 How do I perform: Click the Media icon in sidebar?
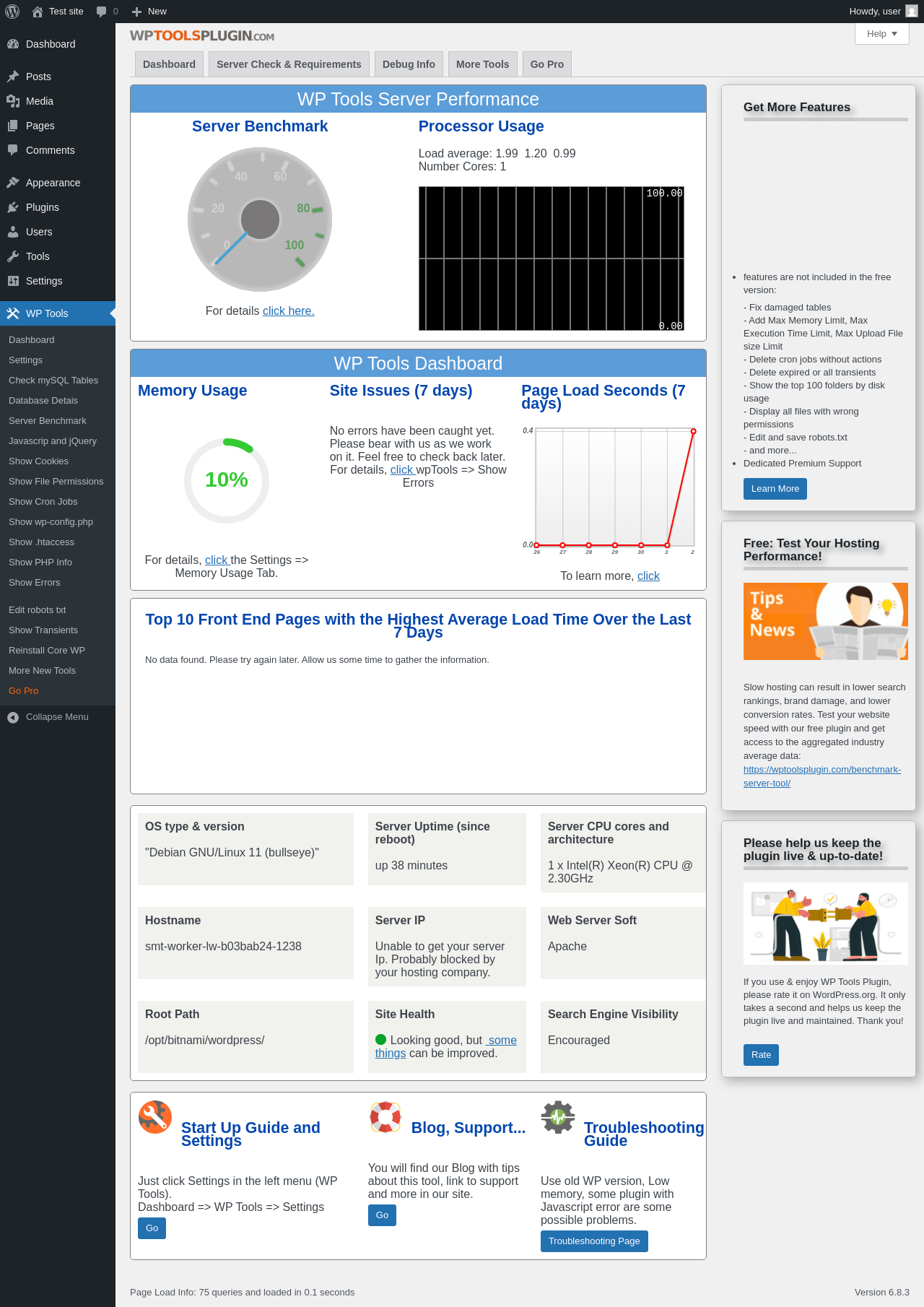[13, 101]
